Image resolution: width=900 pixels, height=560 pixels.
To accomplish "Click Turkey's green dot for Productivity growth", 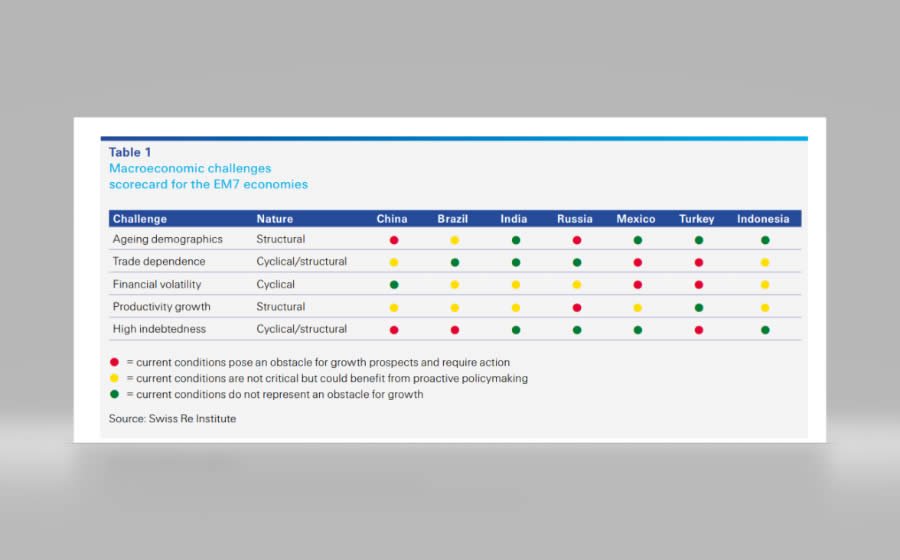I will click(699, 308).
